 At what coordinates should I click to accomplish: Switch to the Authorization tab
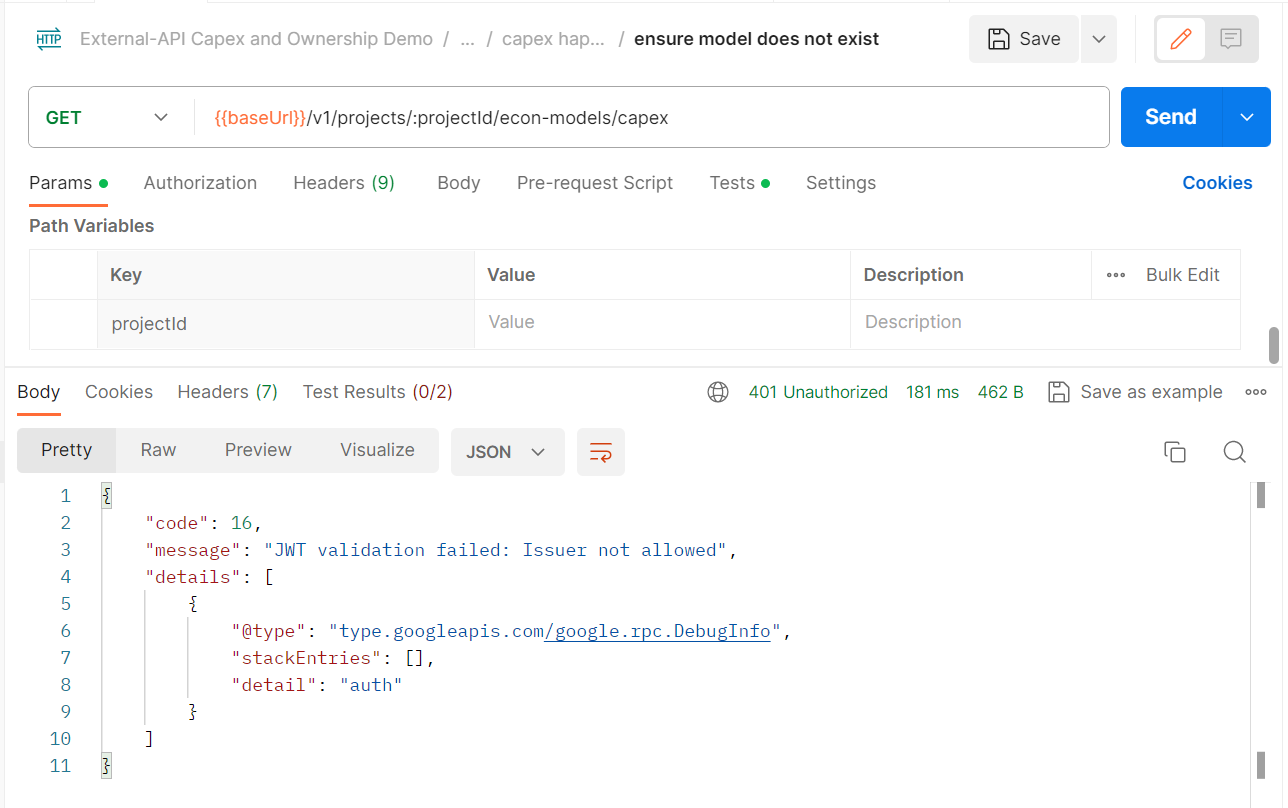tap(200, 183)
